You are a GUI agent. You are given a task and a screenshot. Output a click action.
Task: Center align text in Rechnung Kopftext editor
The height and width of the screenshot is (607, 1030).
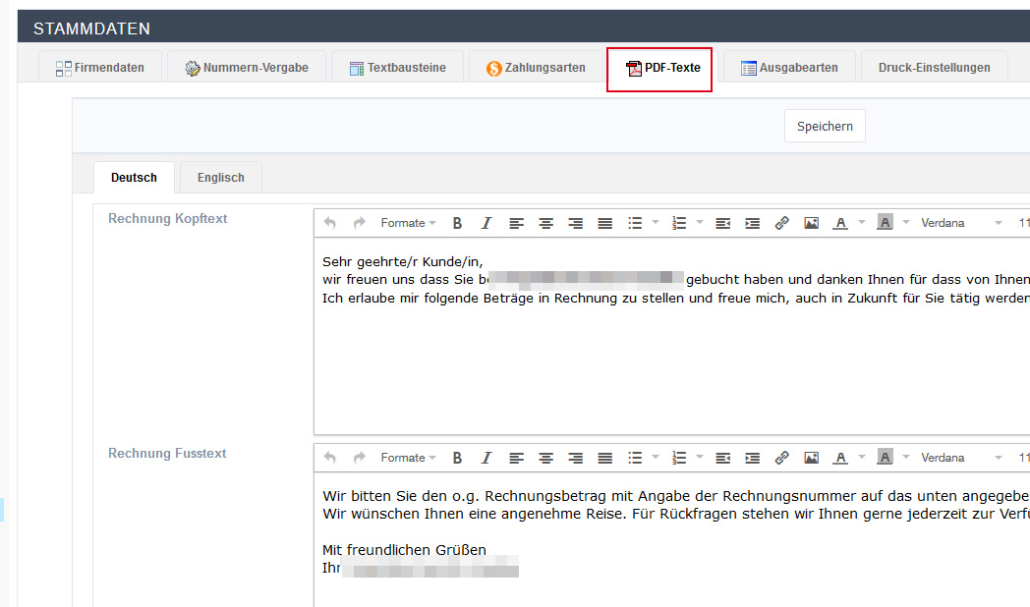546,223
